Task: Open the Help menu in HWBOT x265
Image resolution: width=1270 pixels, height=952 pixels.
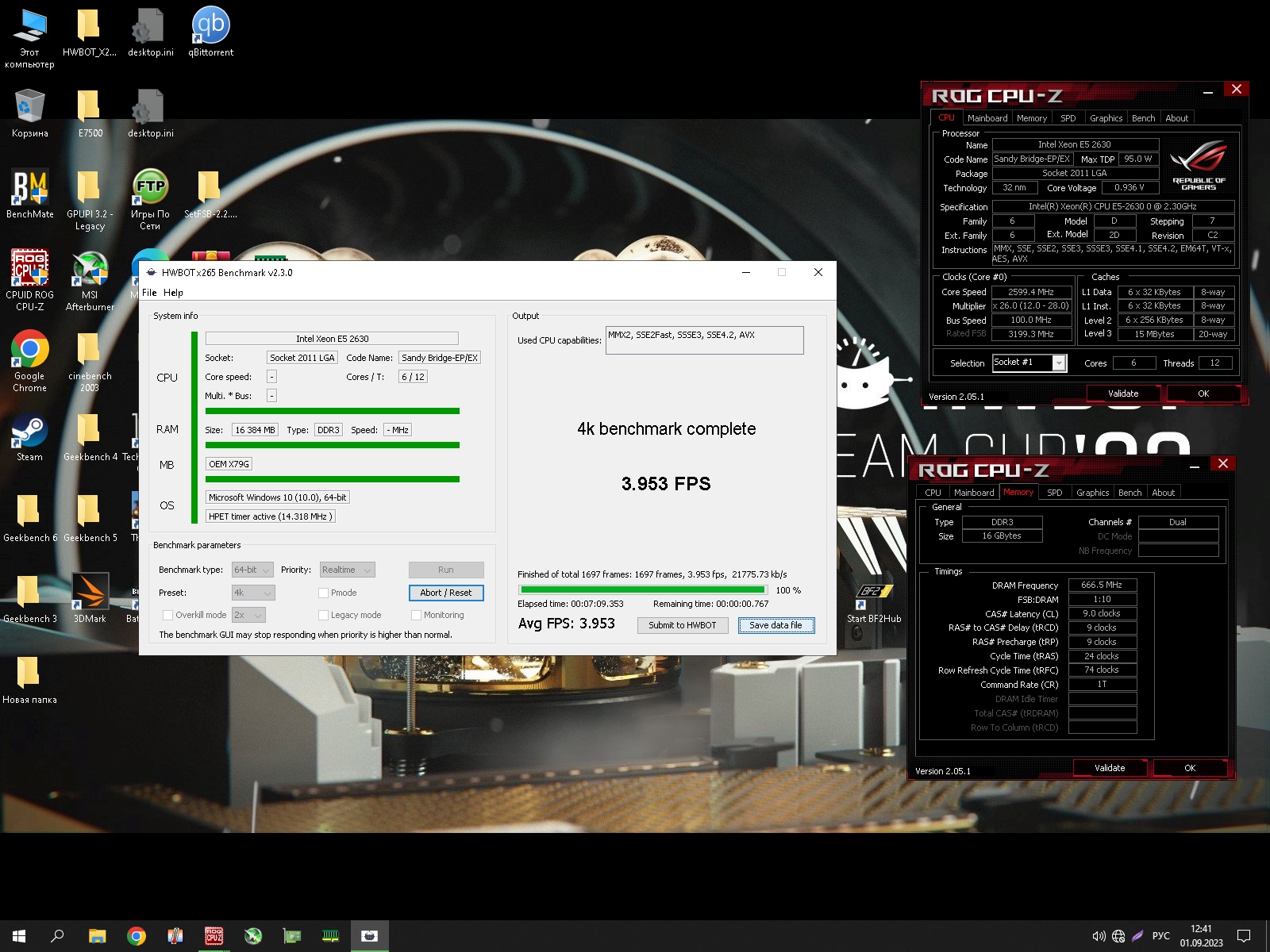Action: (x=173, y=293)
